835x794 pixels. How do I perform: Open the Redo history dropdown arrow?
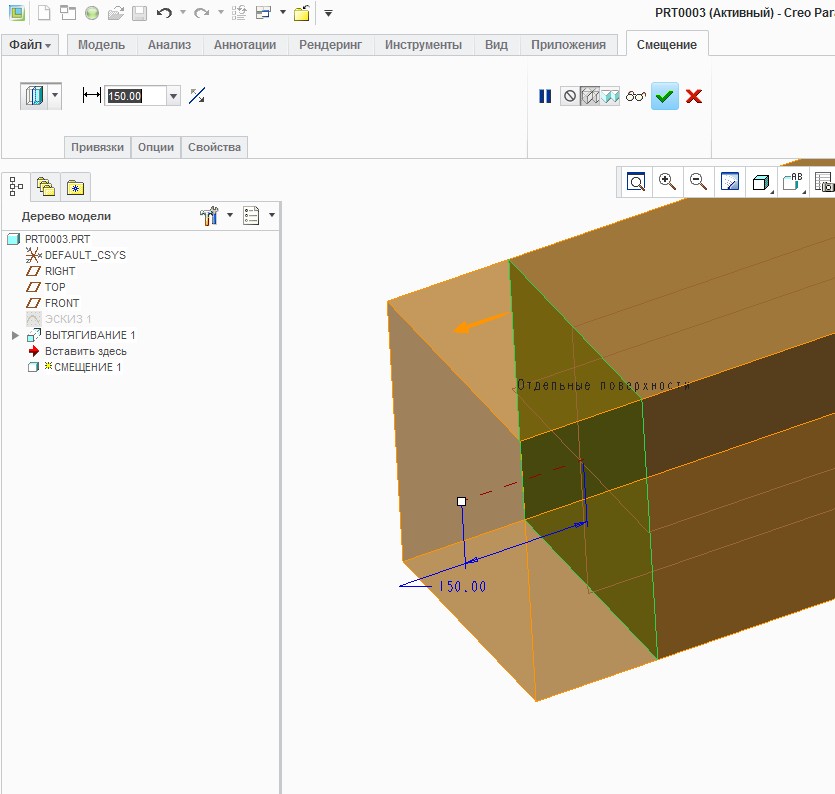click(220, 12)
